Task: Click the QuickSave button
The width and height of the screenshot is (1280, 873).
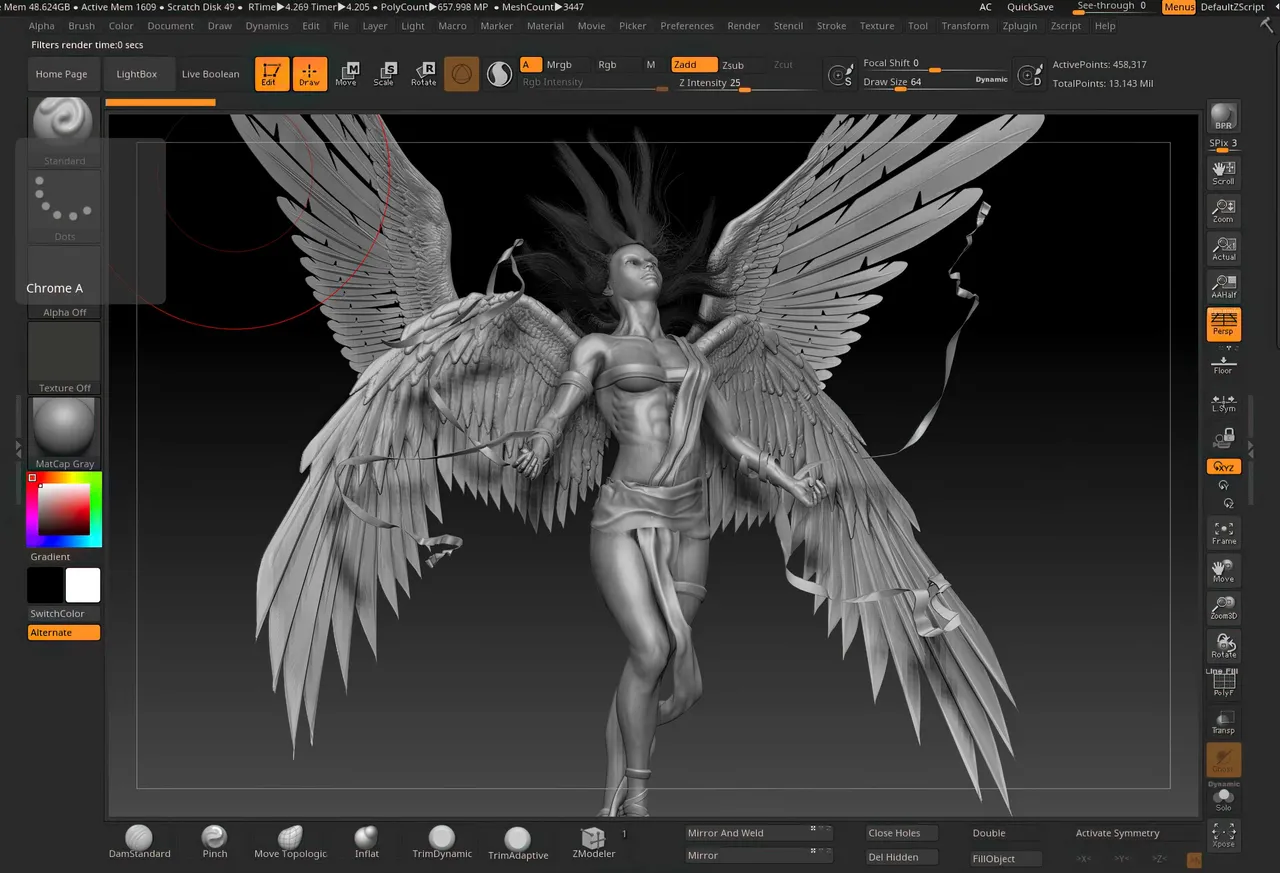Action: 1030,7
